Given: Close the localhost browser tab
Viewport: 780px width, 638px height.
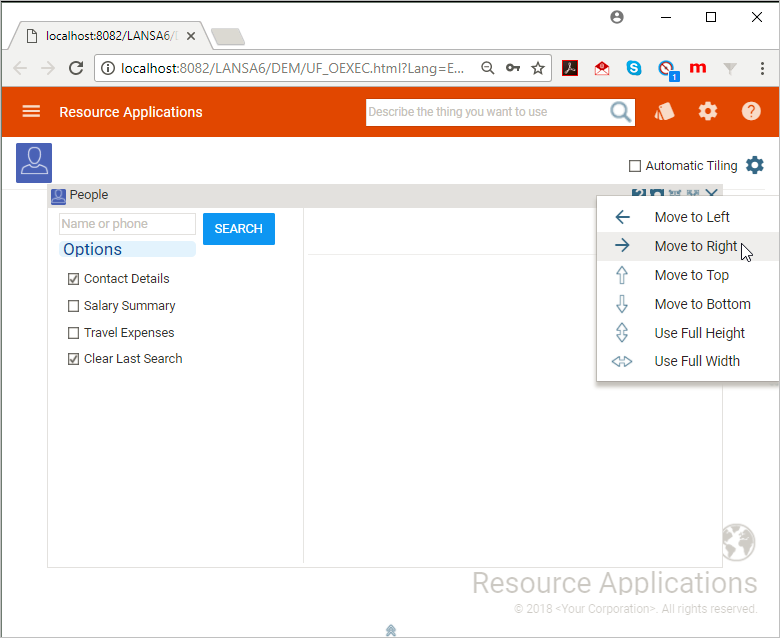Looking at the screenshot, I should click(191, 36).
